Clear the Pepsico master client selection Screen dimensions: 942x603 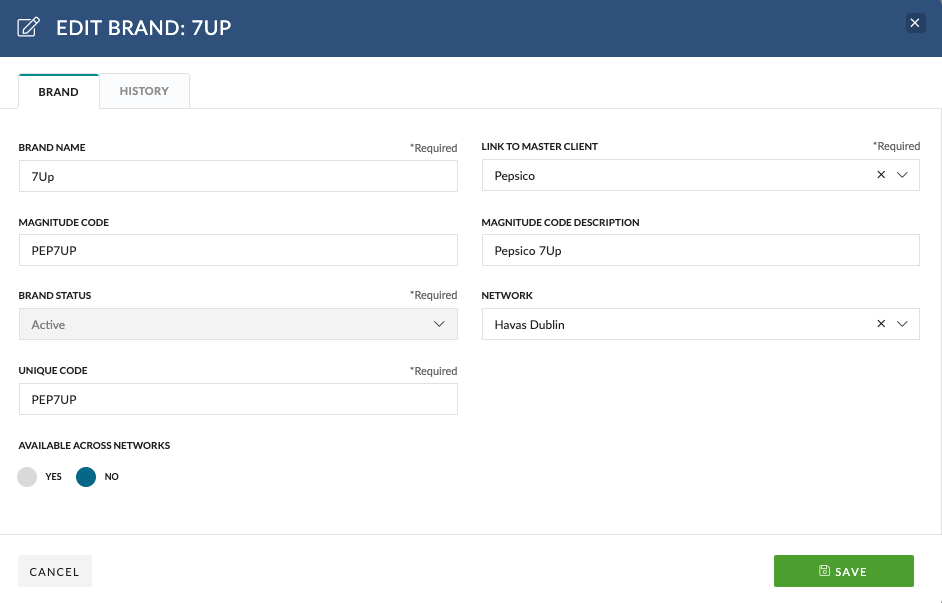click(881, 175)
